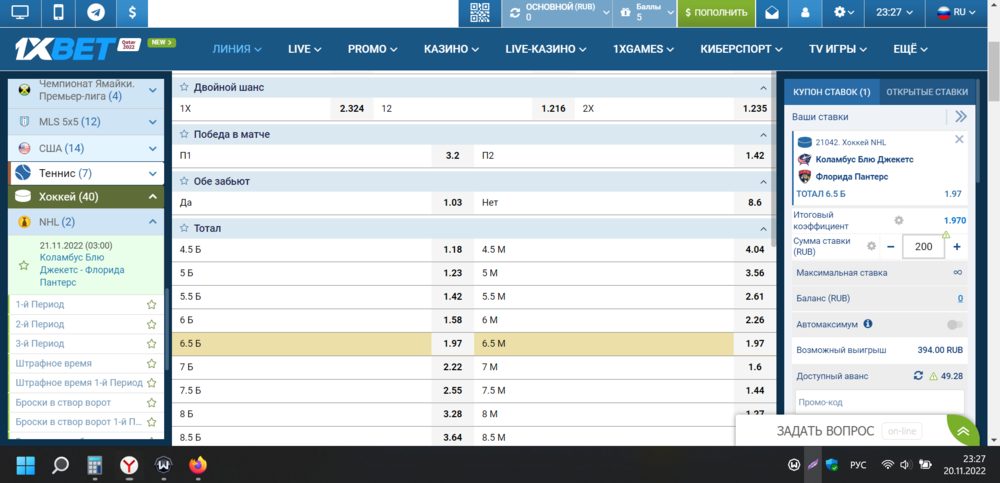The height and width of the screenshot is (483, 1000).
Task: Open the user profile icon
Action: 805,12
